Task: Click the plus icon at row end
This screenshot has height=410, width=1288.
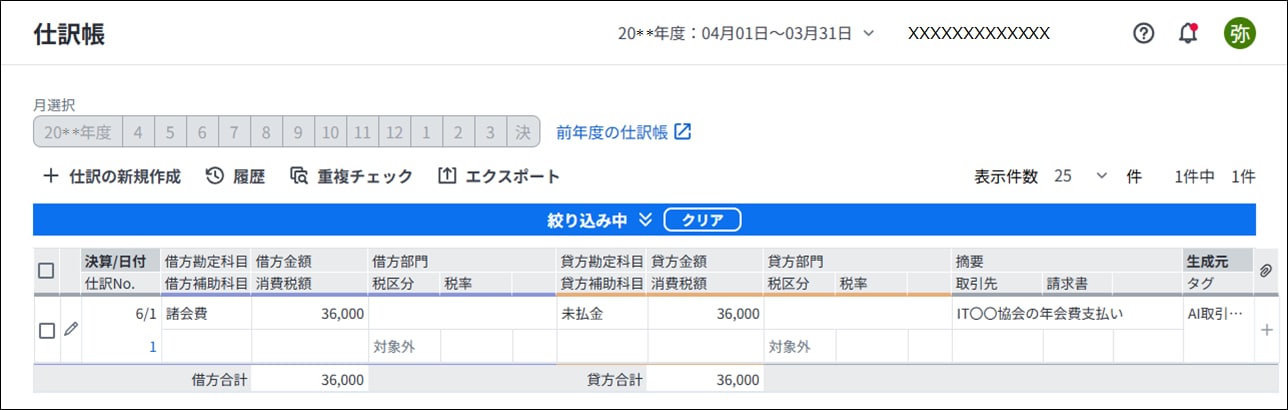Action: [1268, 330]
